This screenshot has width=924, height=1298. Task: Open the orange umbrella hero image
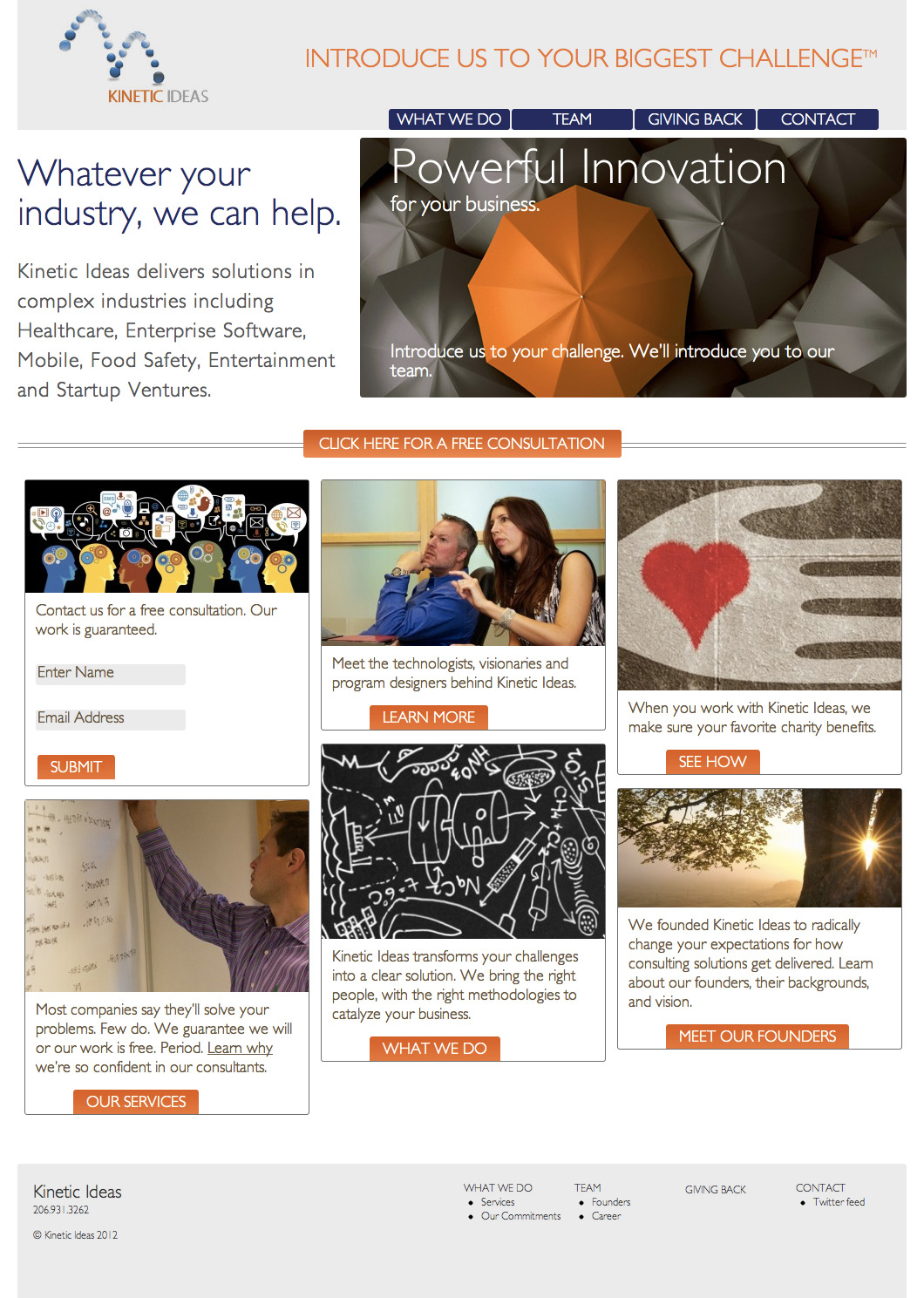(633, 268)
